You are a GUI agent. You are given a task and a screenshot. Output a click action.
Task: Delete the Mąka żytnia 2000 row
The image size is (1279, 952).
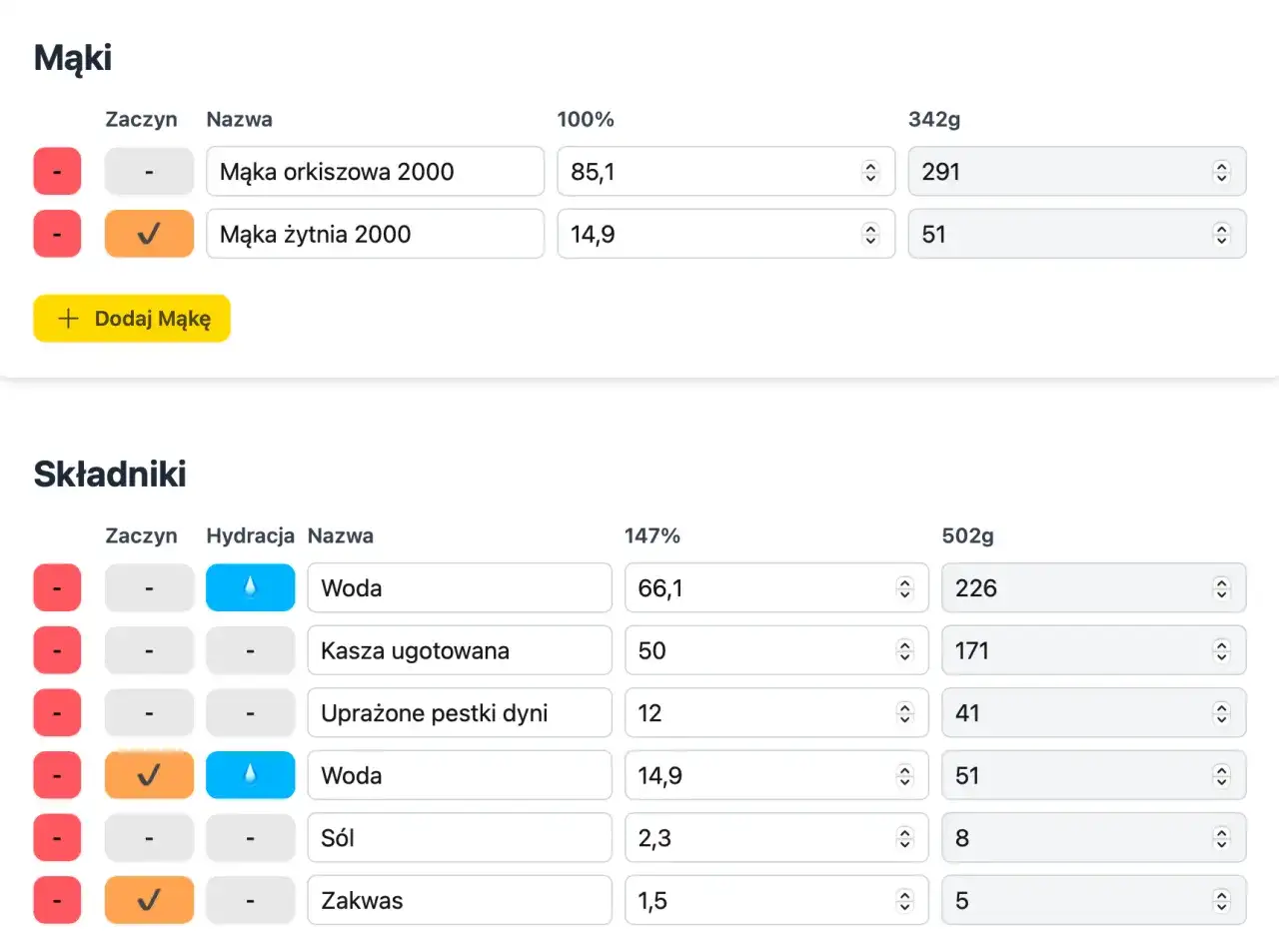coord(57,234)
